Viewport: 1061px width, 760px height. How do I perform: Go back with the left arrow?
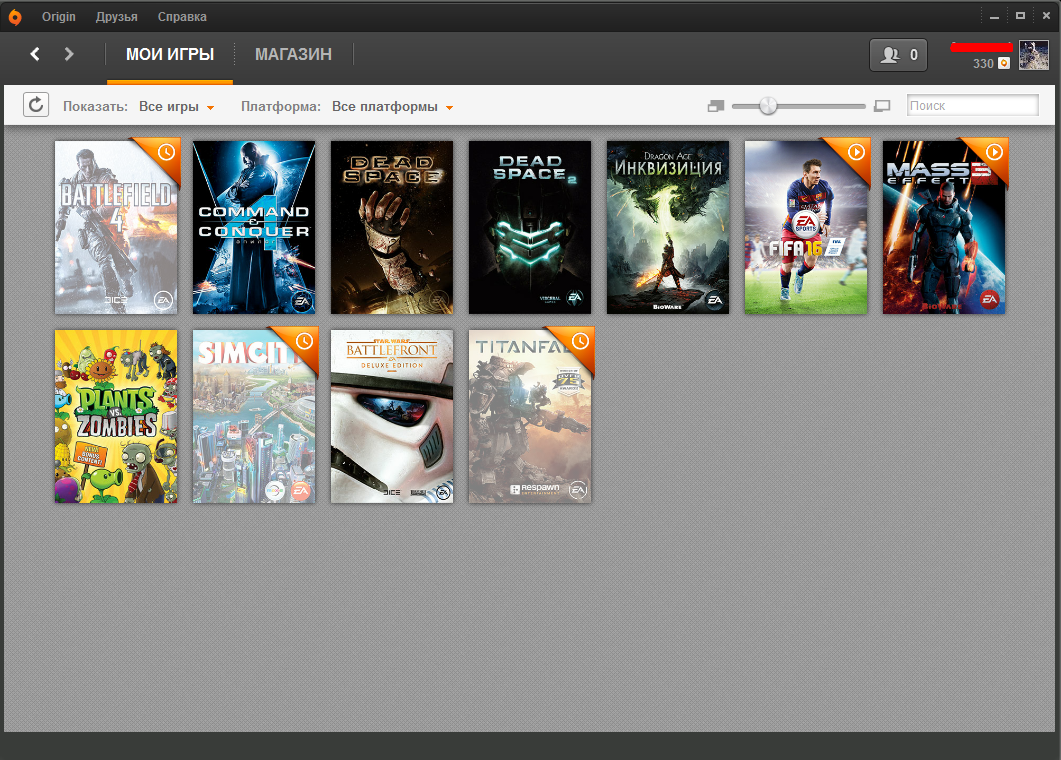[x=35, y=54]
